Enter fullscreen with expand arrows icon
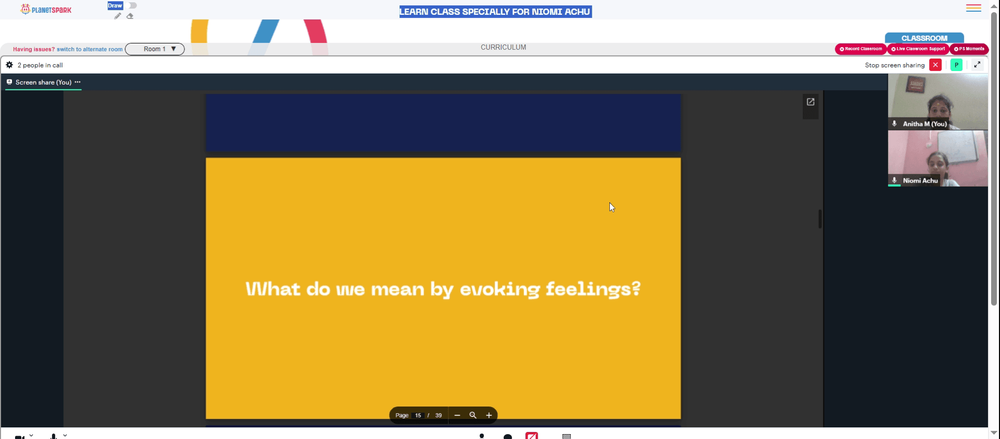 (x=977, y=65)
